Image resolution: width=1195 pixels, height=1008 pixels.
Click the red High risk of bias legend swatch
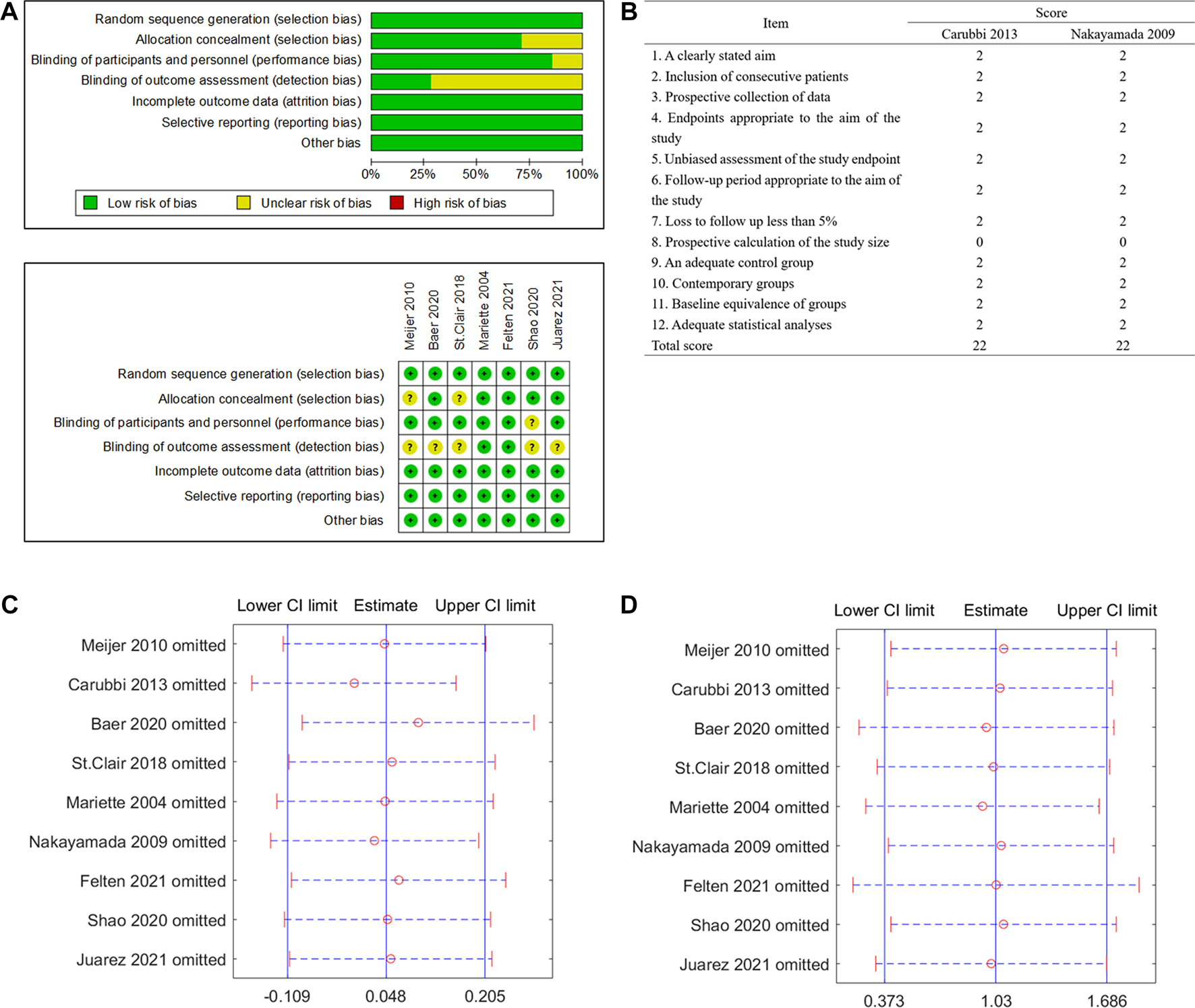click(x=397, y=203)
